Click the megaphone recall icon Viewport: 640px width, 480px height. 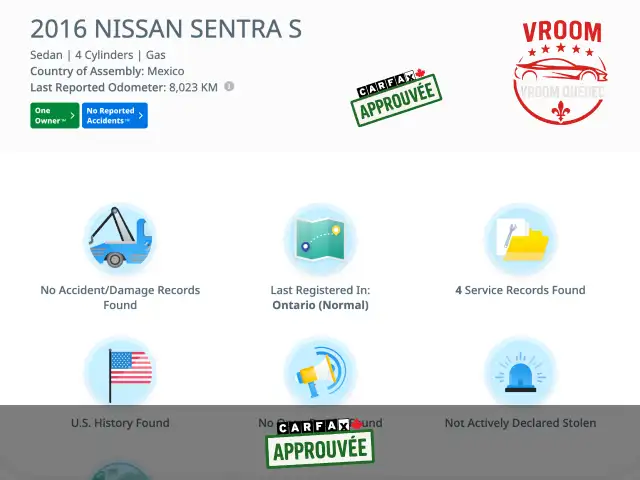[x=320, y=372]
